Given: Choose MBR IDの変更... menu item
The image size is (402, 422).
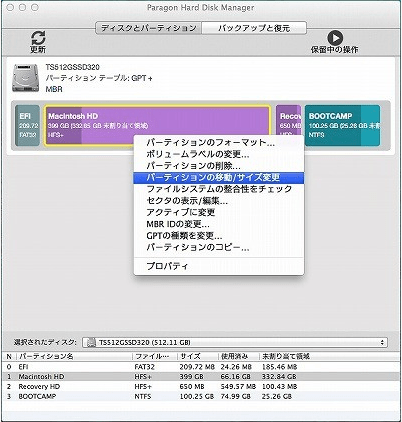Looking at the screenshot, I should click(219, 224).
